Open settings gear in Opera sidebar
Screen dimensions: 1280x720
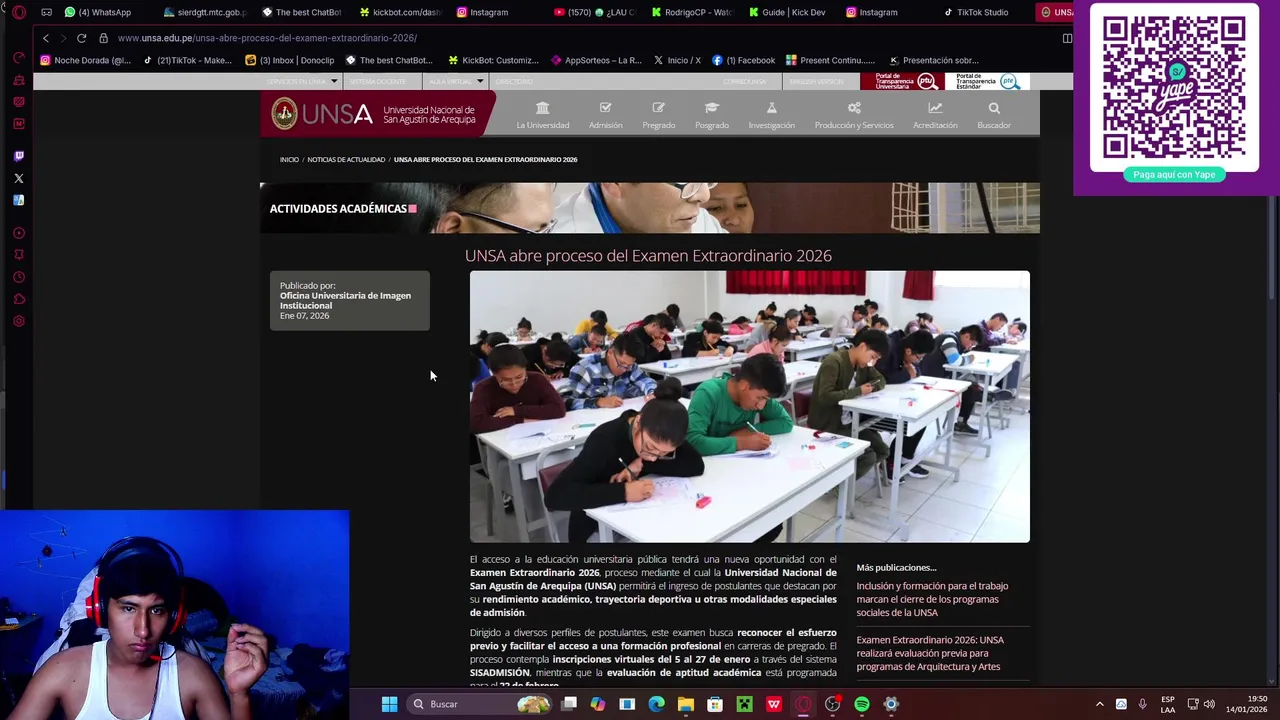(x=18, y=321)
